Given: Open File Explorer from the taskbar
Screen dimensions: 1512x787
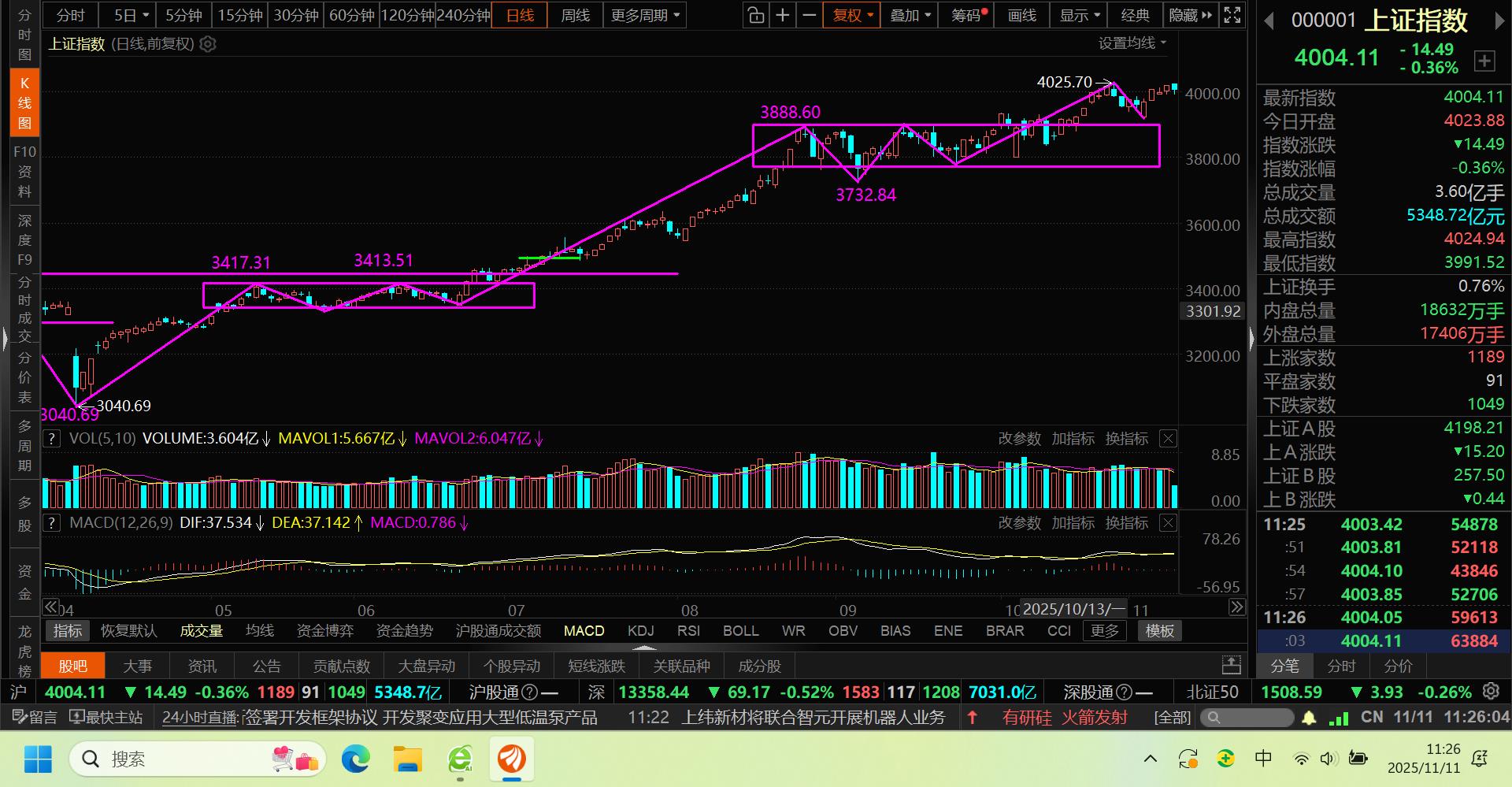Looking at the screenshot, I should click(x=408, y=759).
